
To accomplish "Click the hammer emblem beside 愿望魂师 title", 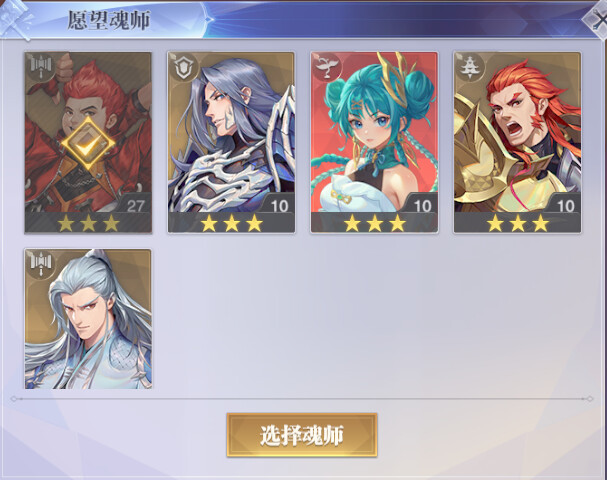I will (x=14, y=19).
